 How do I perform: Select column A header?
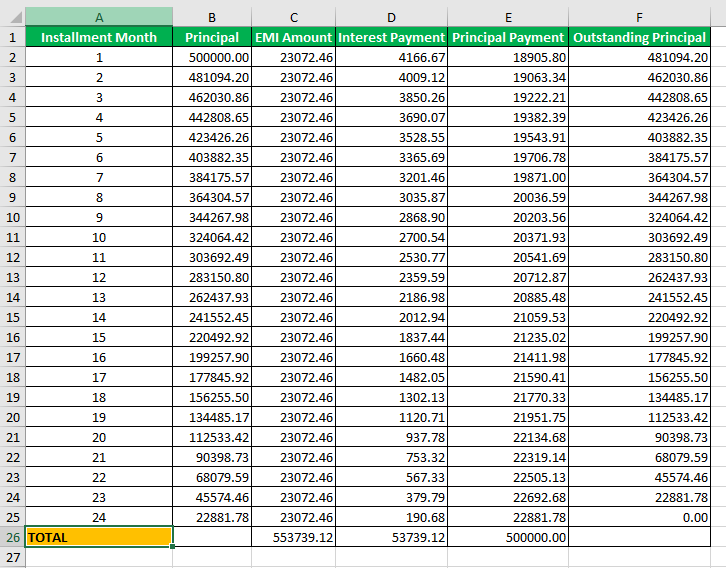(x=99, y=17)
